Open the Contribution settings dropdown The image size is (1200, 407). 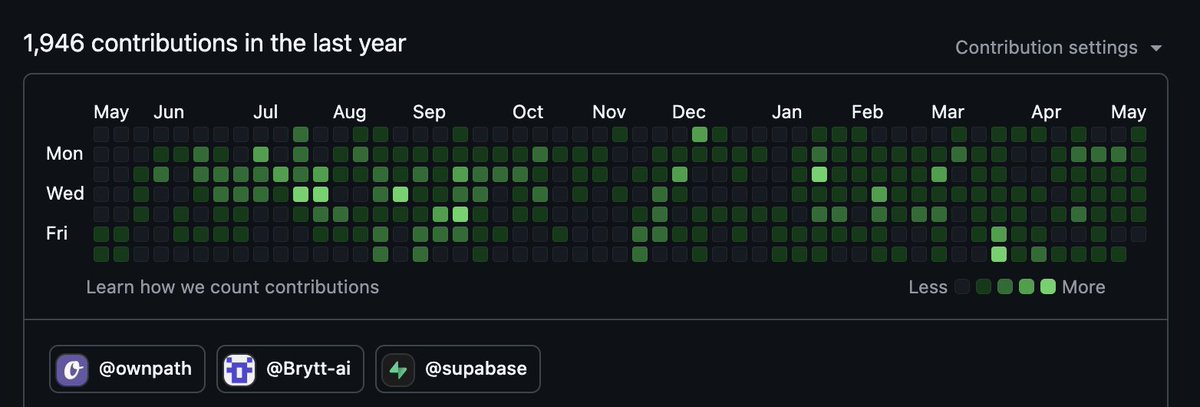pyautogui.click(x=1059, y=48)
